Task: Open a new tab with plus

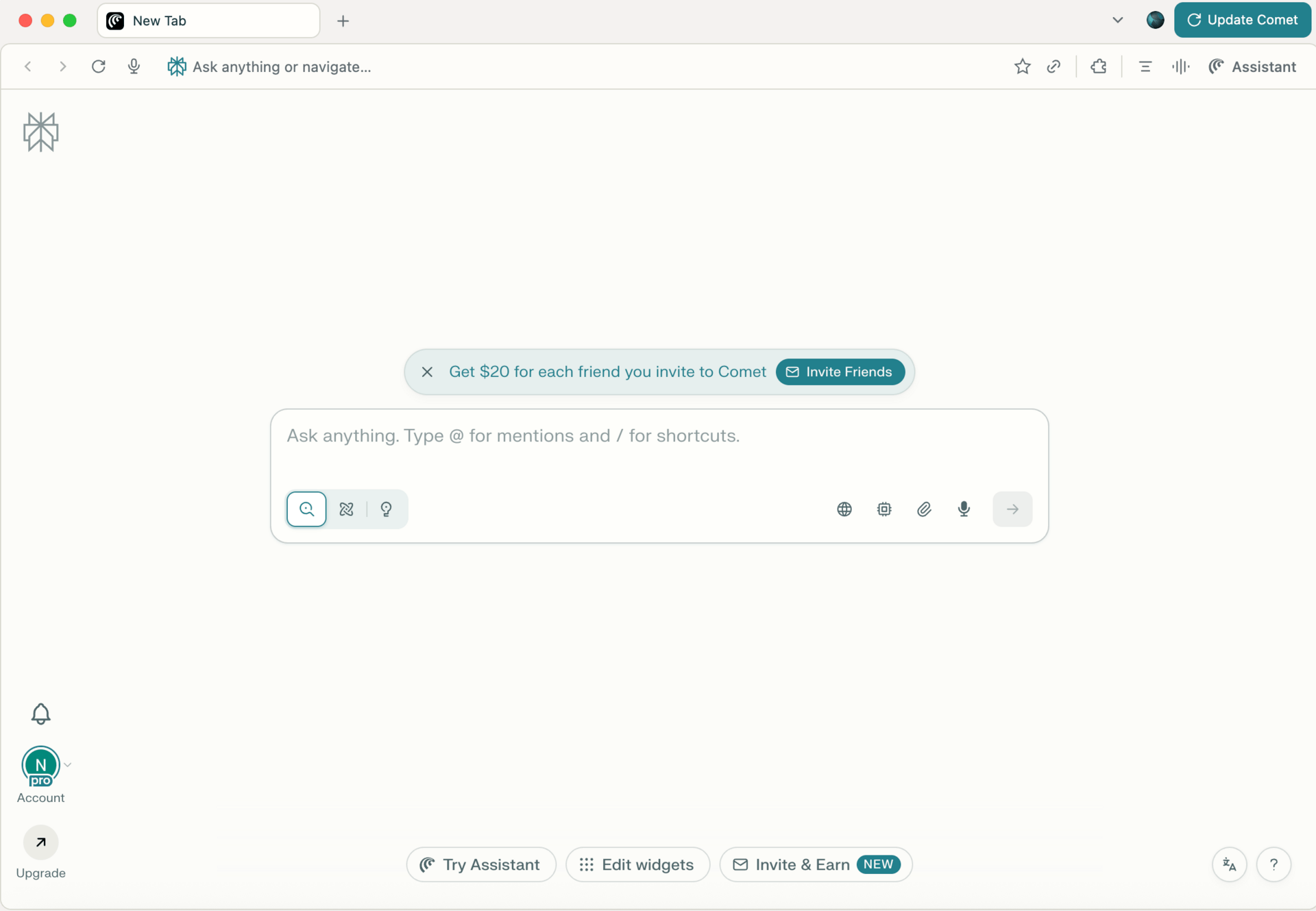Action: [343, 21]
